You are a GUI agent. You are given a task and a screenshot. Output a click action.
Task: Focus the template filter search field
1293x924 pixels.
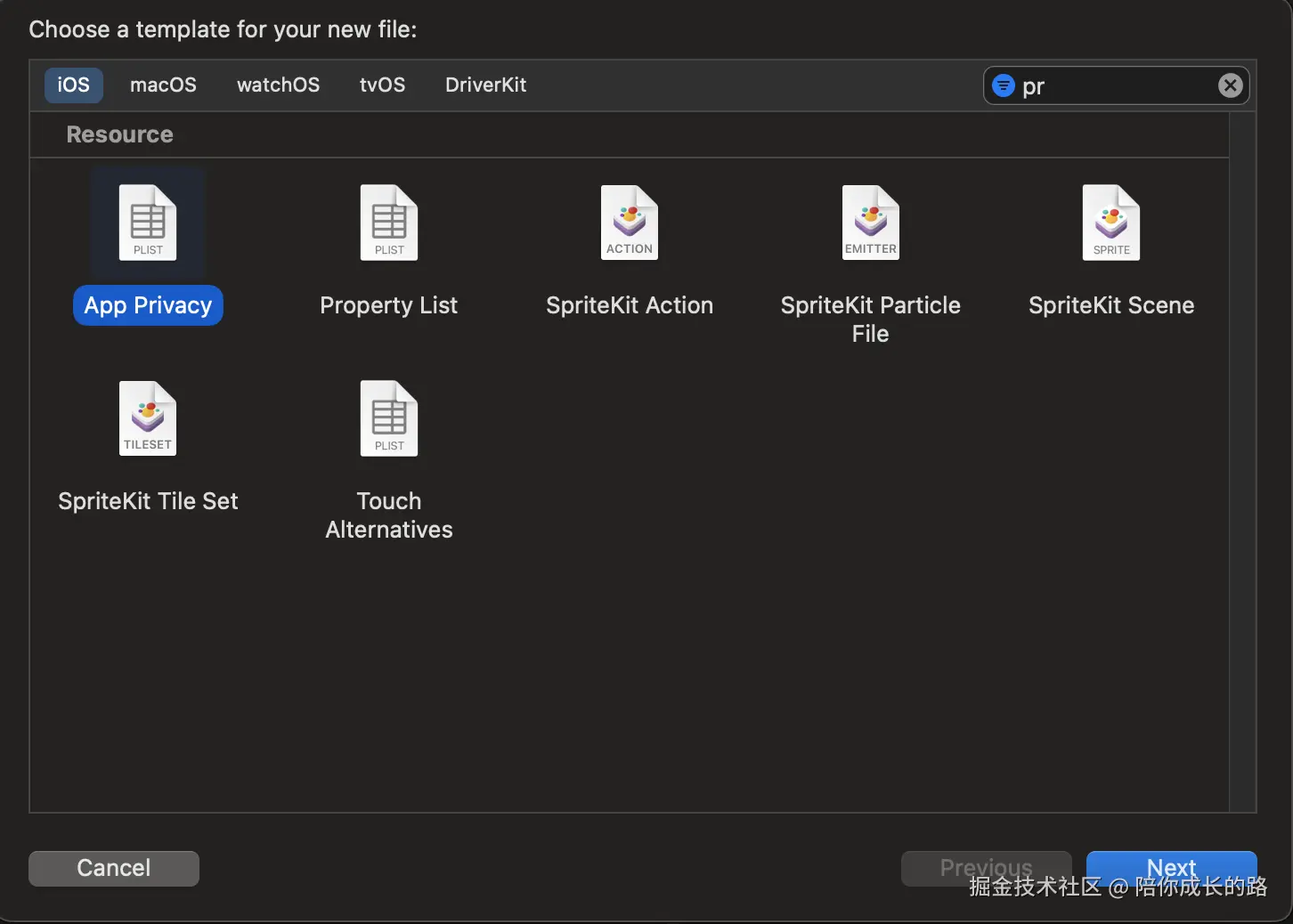(x=1115, y=86)
